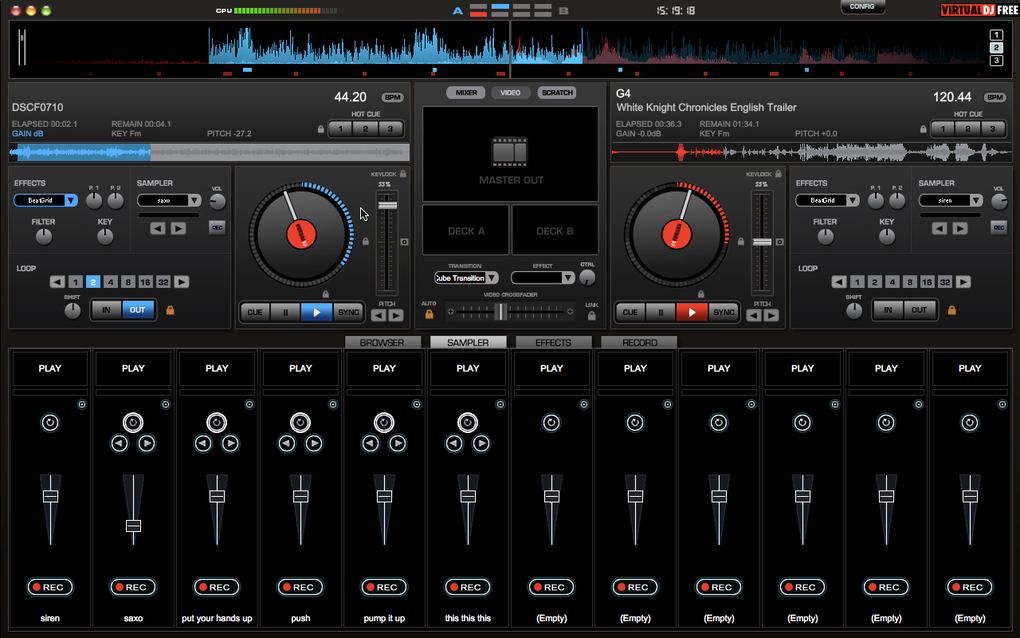1020x638 pixels.
Task: Shift saxo sample left arrow
Action: pyautogui.click(x=119, y=444)
